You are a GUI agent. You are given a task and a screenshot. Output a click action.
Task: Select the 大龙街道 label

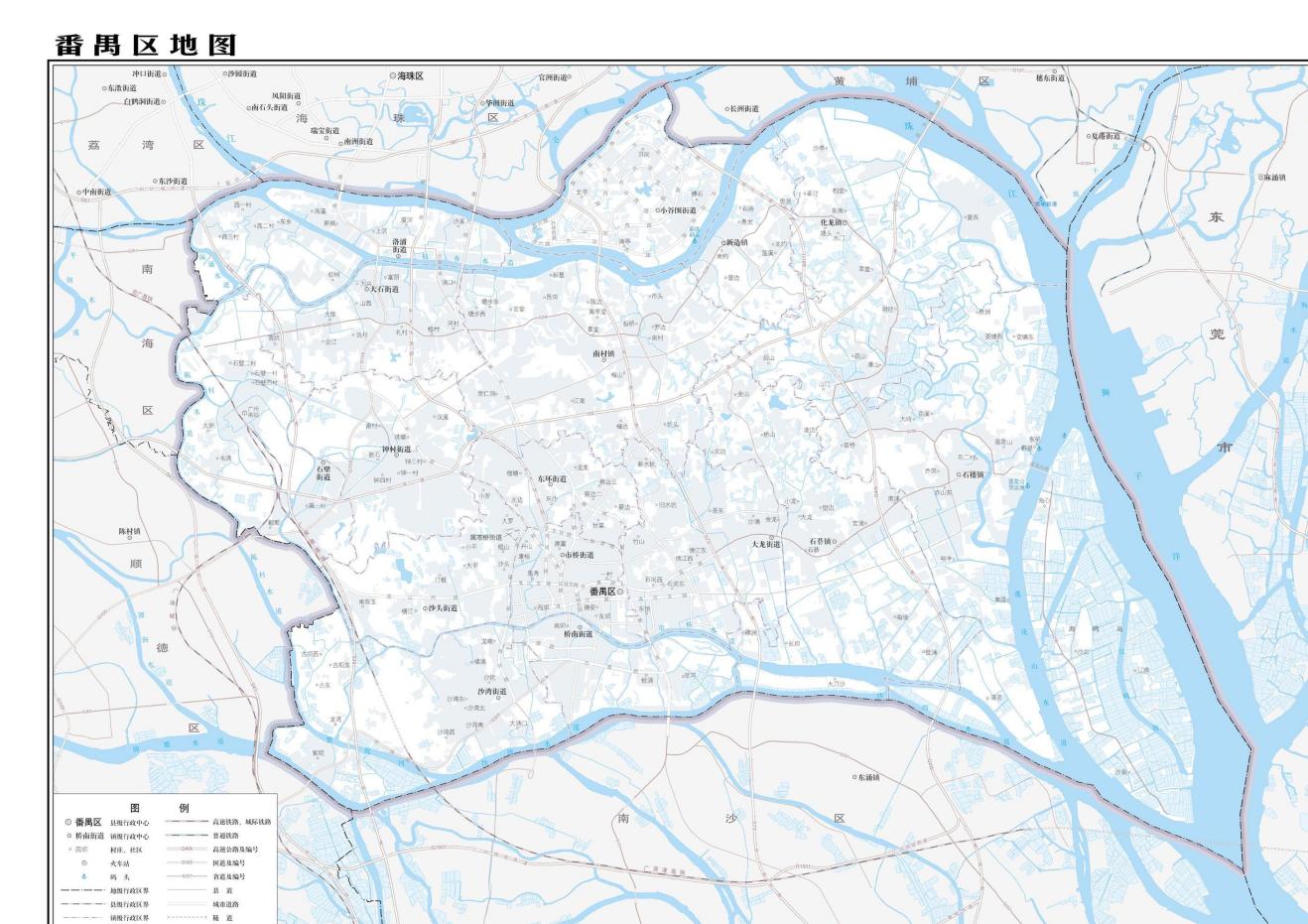766,544
